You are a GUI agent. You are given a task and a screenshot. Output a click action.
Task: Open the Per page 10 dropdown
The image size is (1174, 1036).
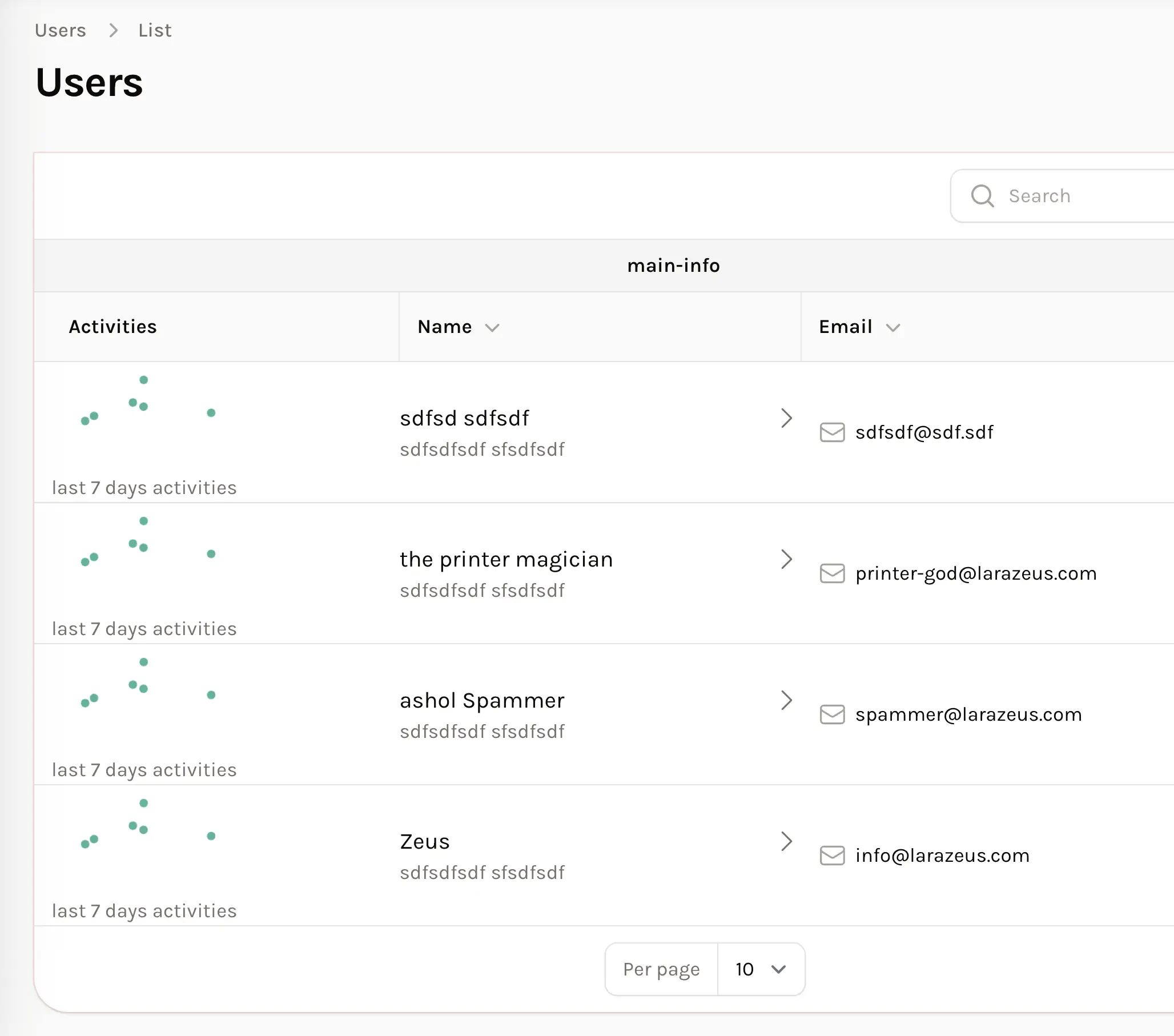(760, 969)
